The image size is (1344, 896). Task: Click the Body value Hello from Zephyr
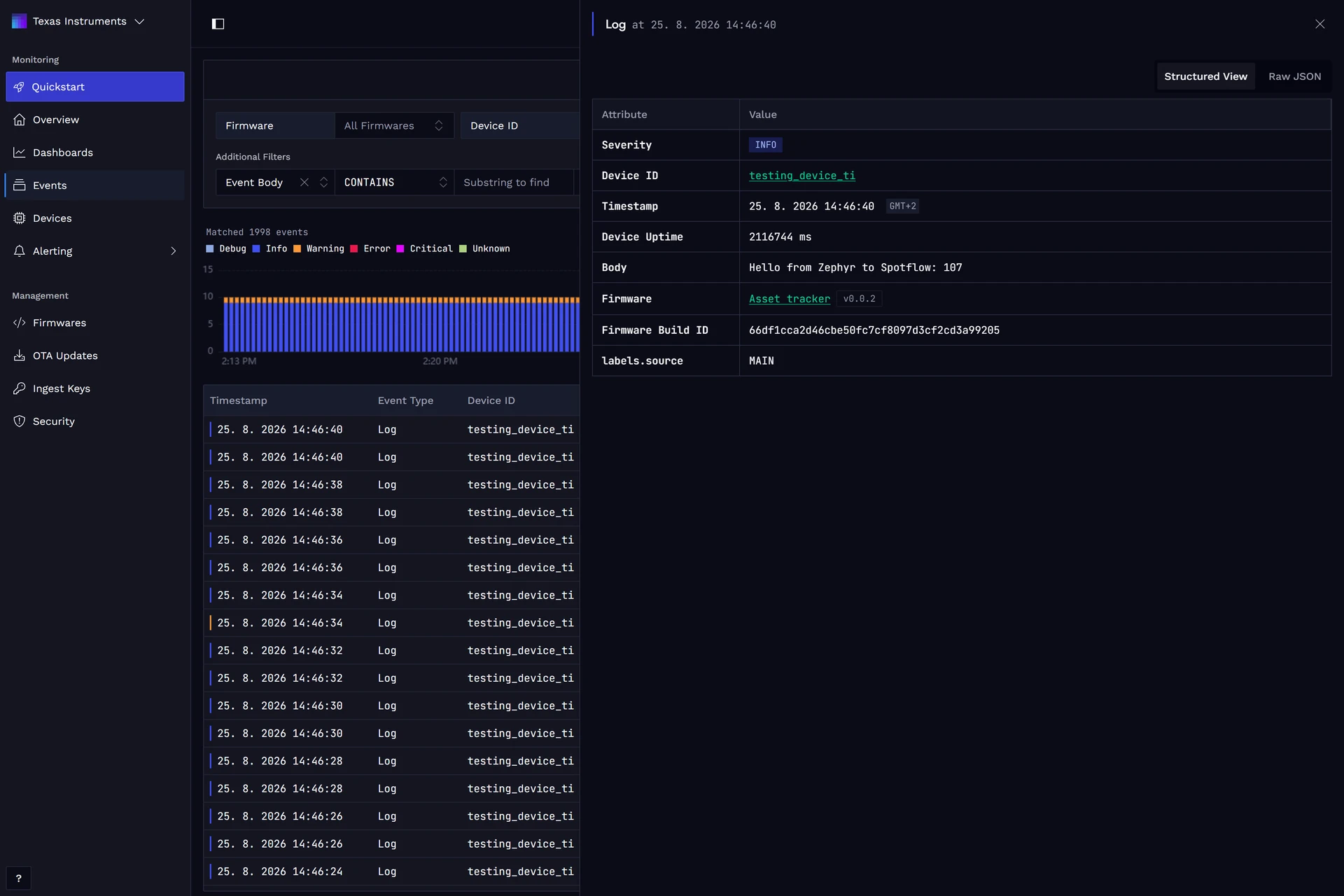(855, 267)
